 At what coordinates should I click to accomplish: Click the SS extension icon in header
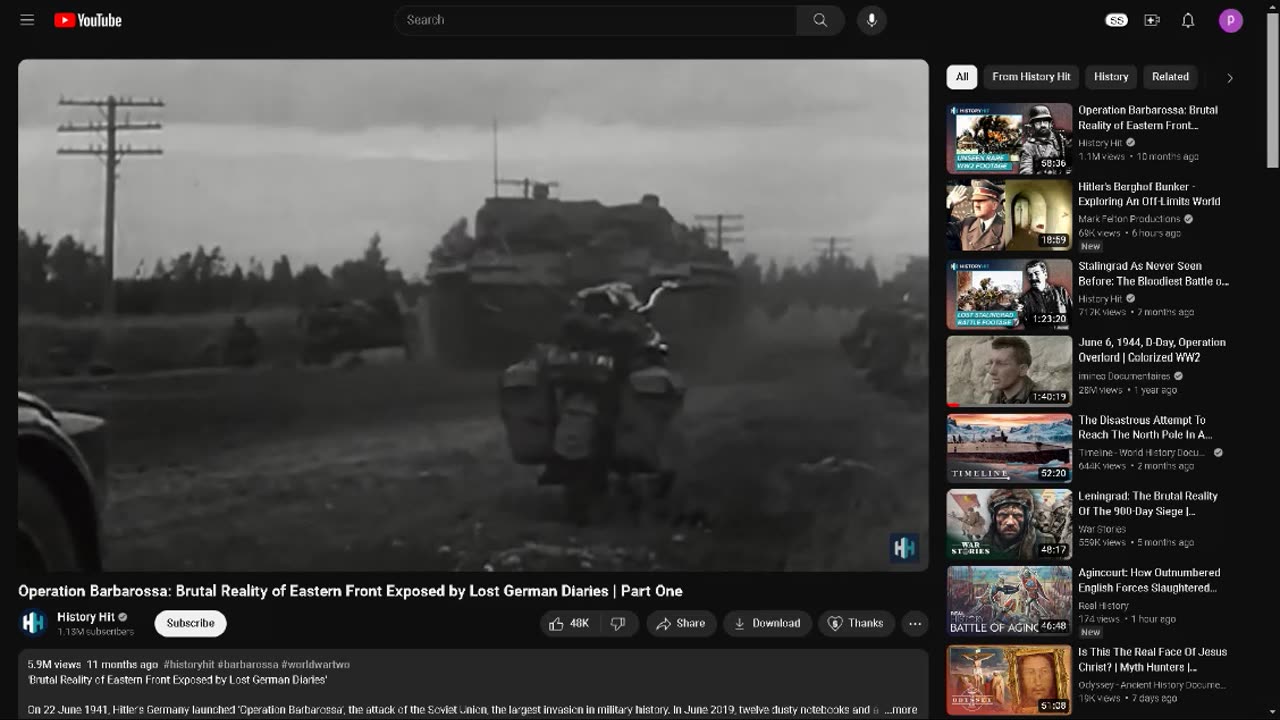[1116, 20]
